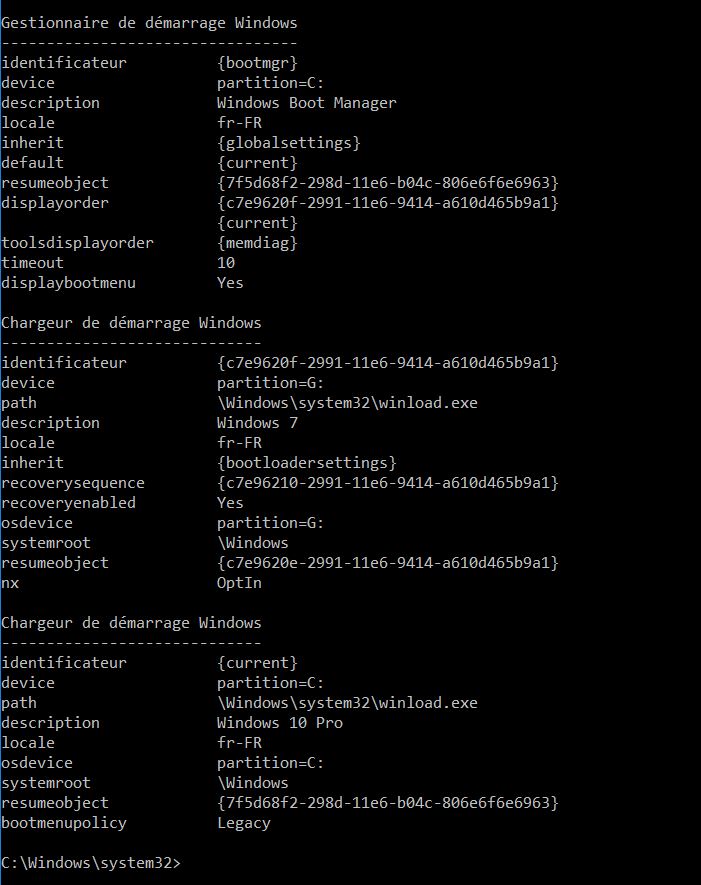Click the OptIn value of nx

pyautogui.click(x=239, y=583)
